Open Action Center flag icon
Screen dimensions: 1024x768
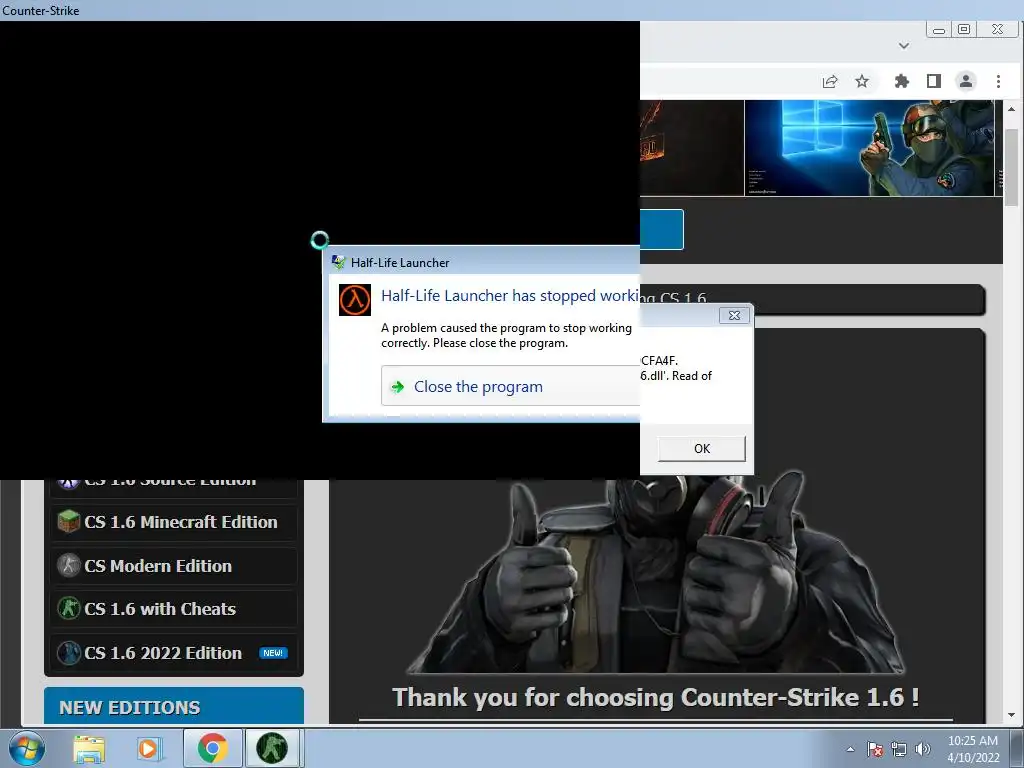pyautogui.click(x=875, y=749)
